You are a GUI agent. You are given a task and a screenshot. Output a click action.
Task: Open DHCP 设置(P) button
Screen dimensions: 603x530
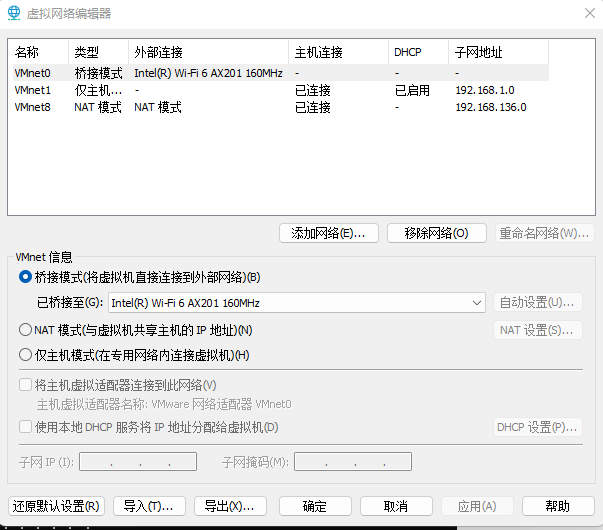click(538, 427)
